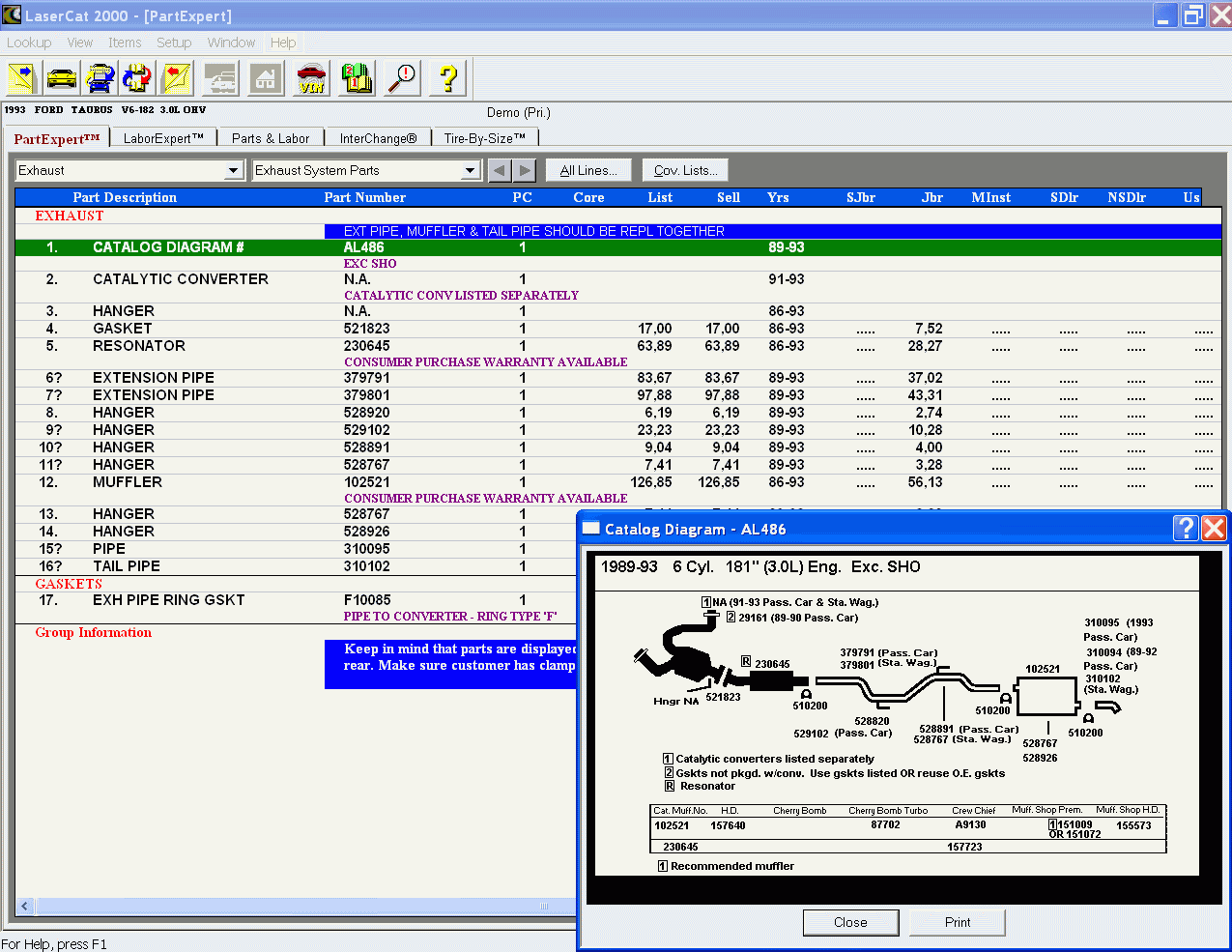This screenshot has height=952, width=1232.
Task: Click the Recommended muffler note in diagram
Action: click(x=726, y=866)
